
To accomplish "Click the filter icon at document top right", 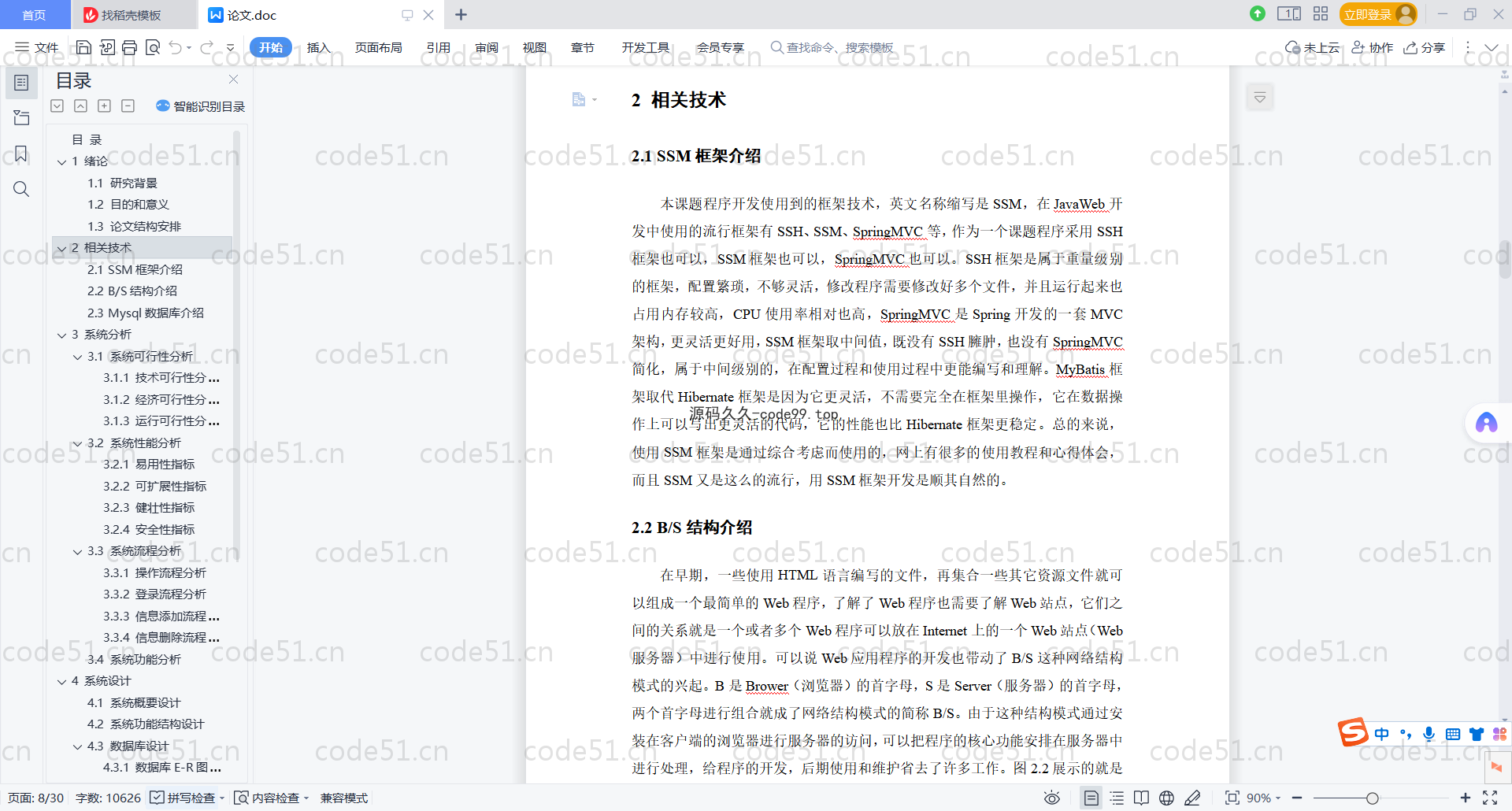I will (1260, 98).
